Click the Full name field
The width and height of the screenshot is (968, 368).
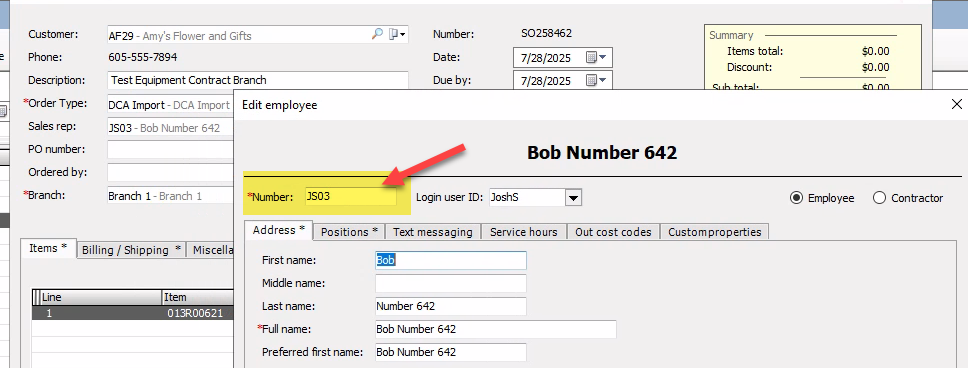(496, 329)
